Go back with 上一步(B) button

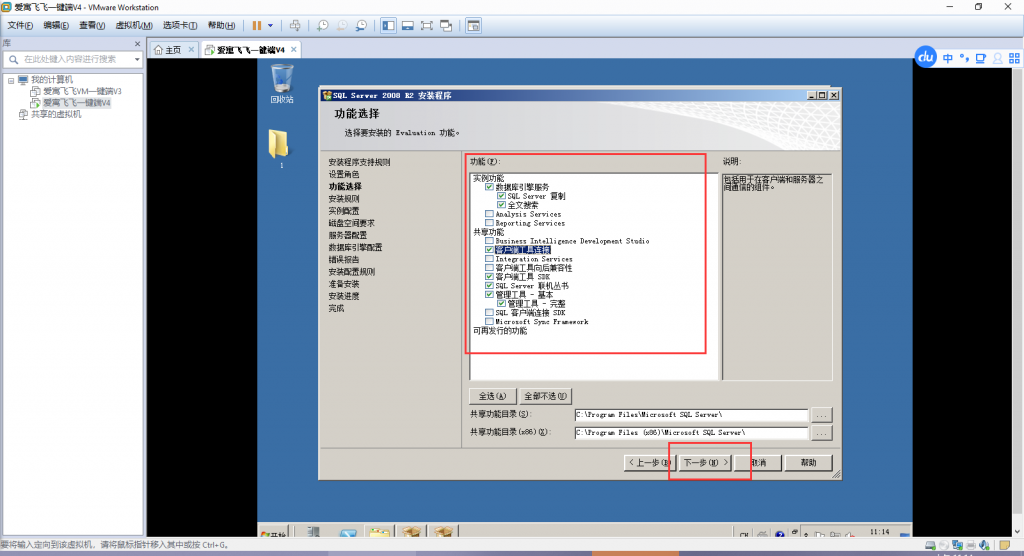(648, 463)
